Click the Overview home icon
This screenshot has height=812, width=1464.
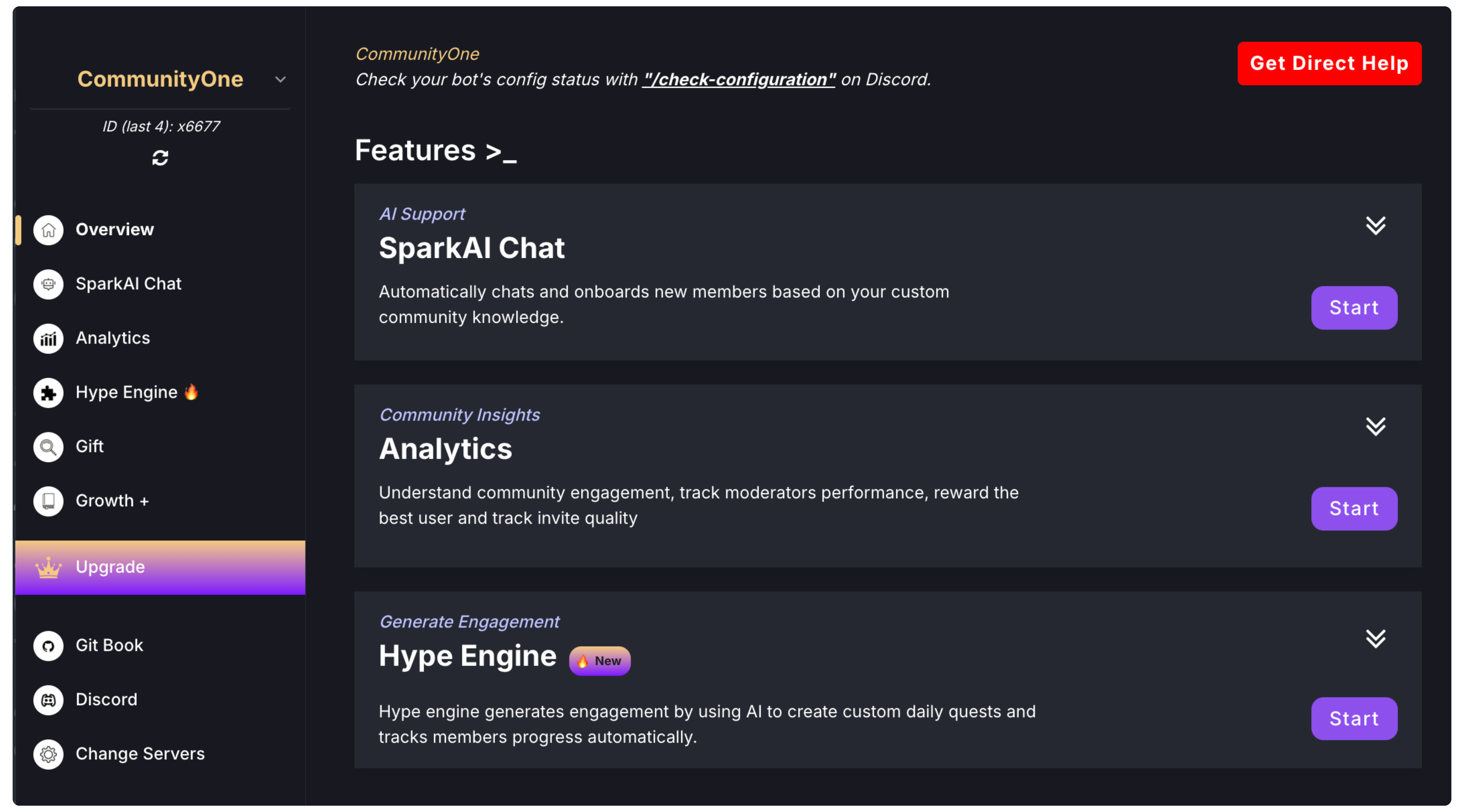48,230
